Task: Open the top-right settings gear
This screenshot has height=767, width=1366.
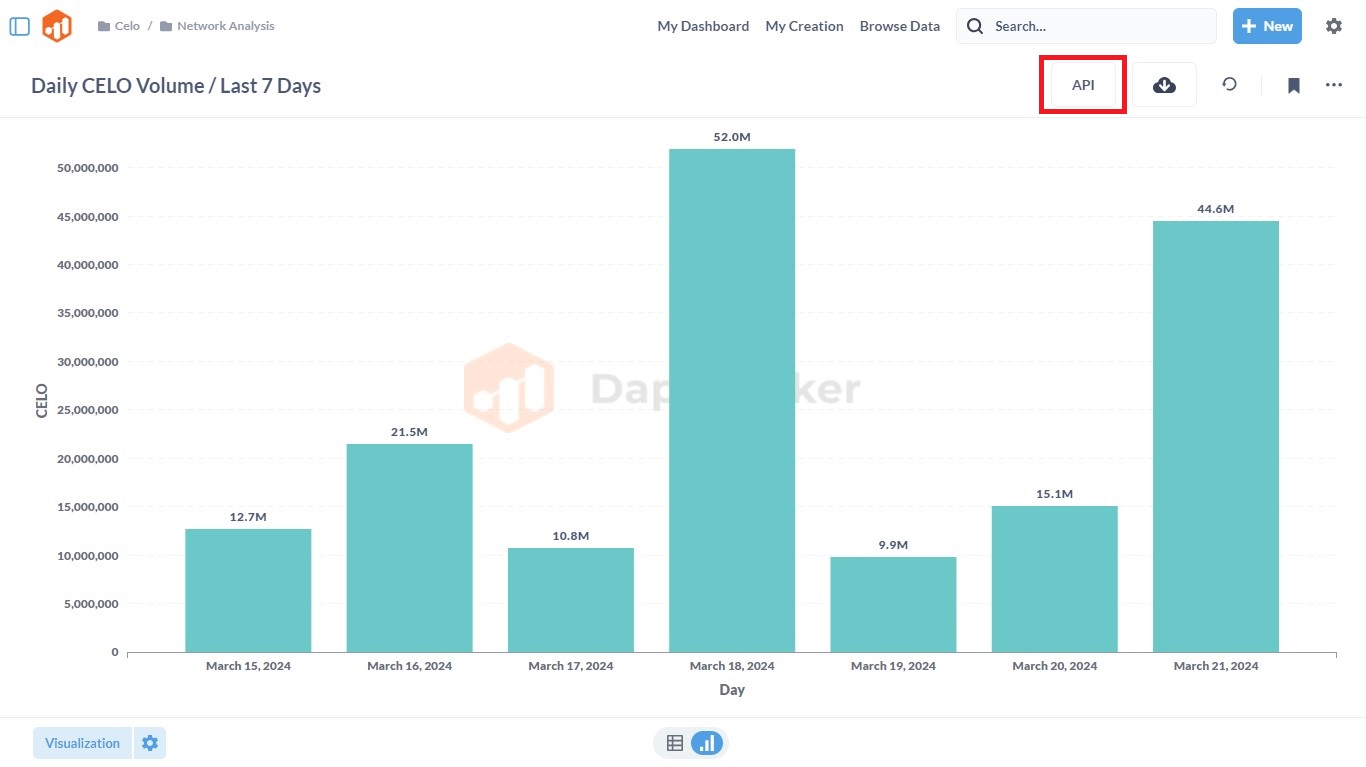Action: 1333,26
